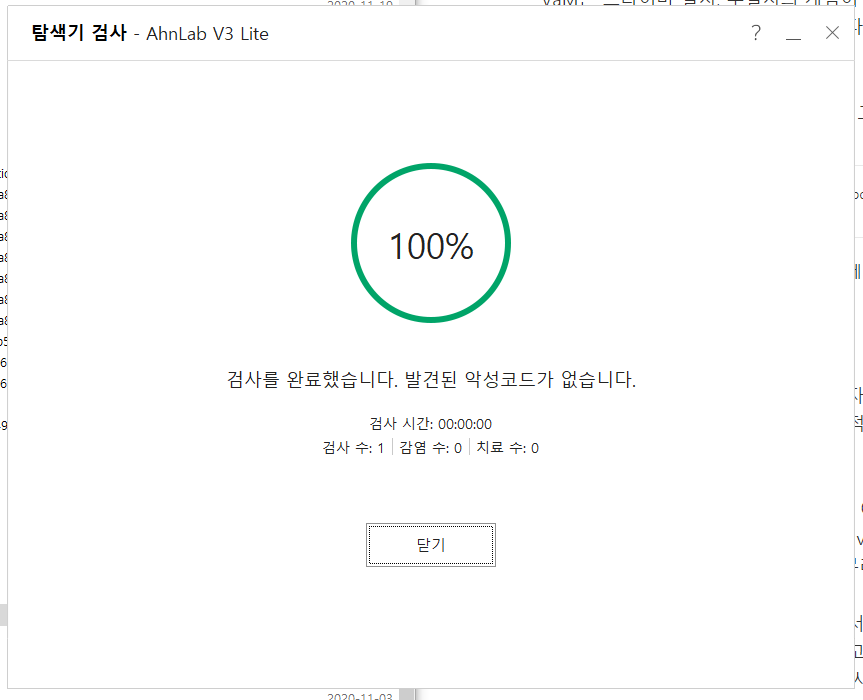The height and width of the screenshot is (700, 863).
Task: Click the 닫기 button
Action: 430,545
